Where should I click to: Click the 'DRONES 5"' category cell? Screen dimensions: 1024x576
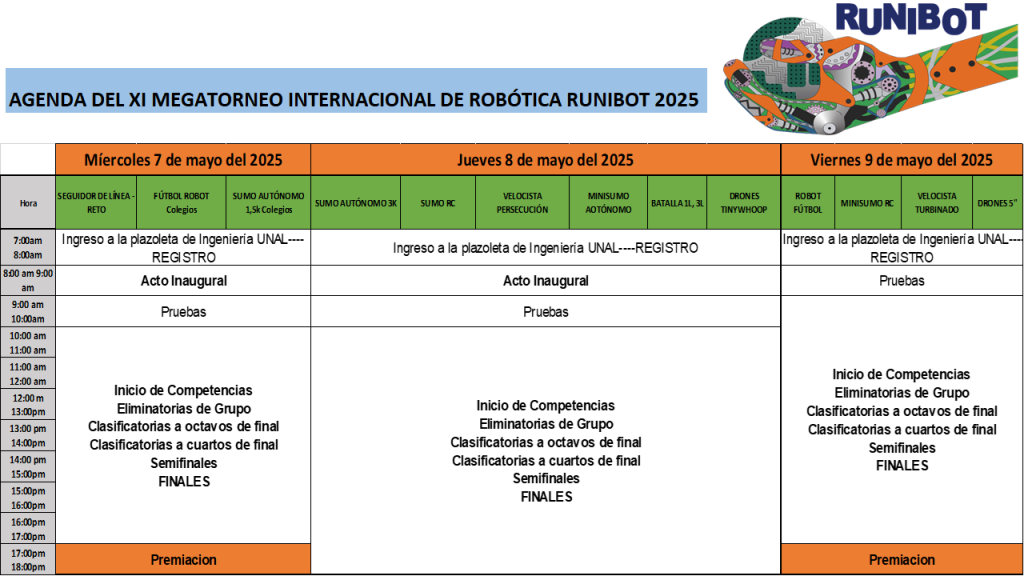(997, 203)
